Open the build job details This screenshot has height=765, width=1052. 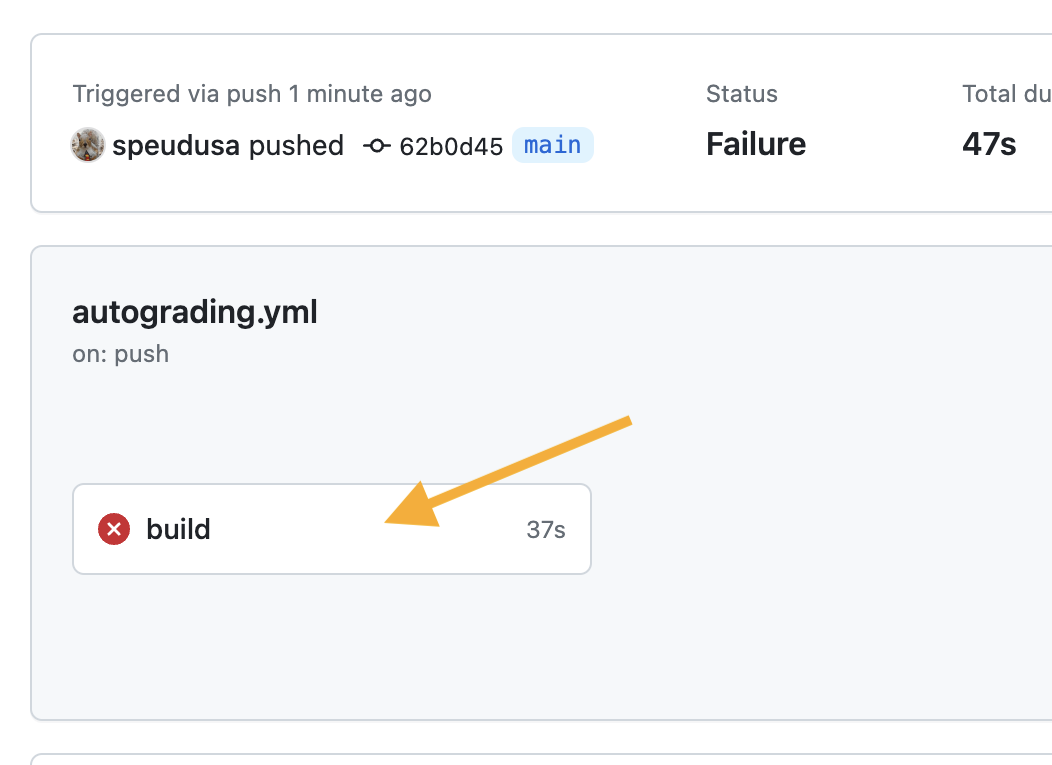tap(178, 529)
